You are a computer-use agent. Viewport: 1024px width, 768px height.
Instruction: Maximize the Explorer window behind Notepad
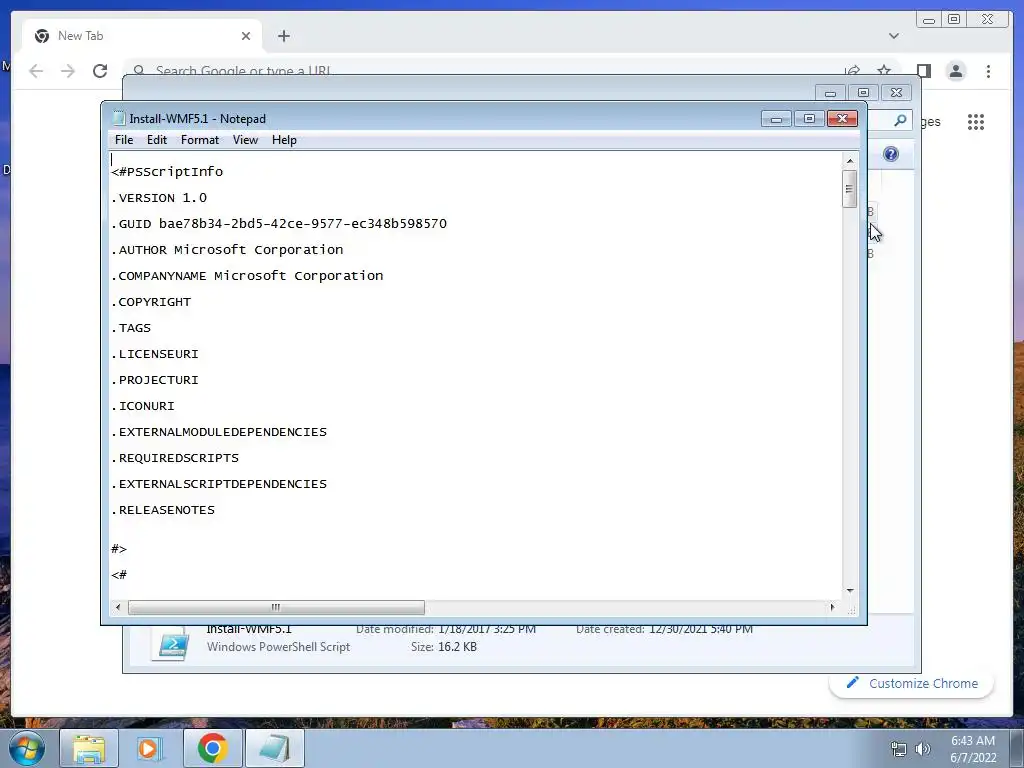point(863,93)
